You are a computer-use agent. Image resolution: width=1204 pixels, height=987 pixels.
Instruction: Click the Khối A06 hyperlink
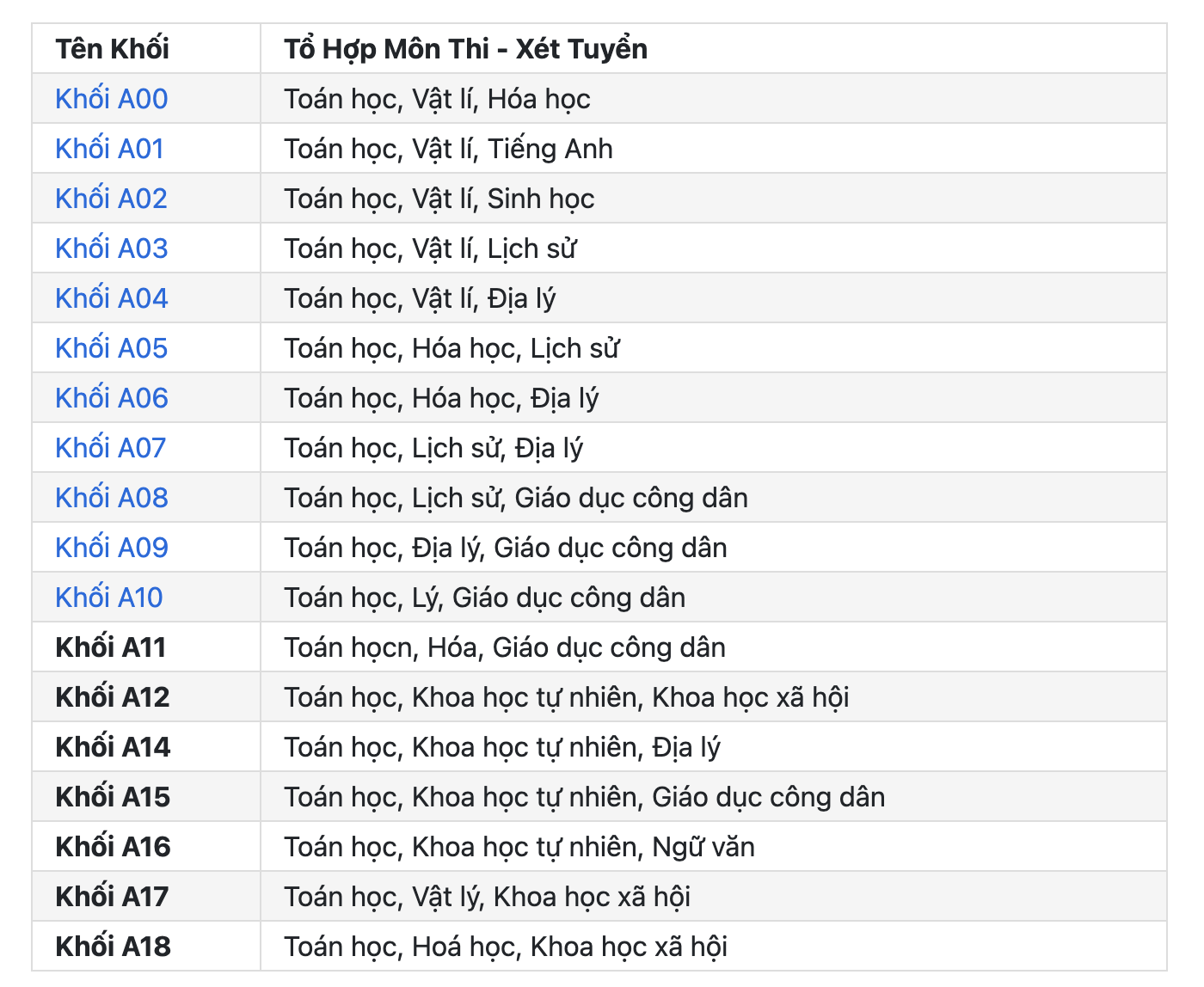coord(111,398)
